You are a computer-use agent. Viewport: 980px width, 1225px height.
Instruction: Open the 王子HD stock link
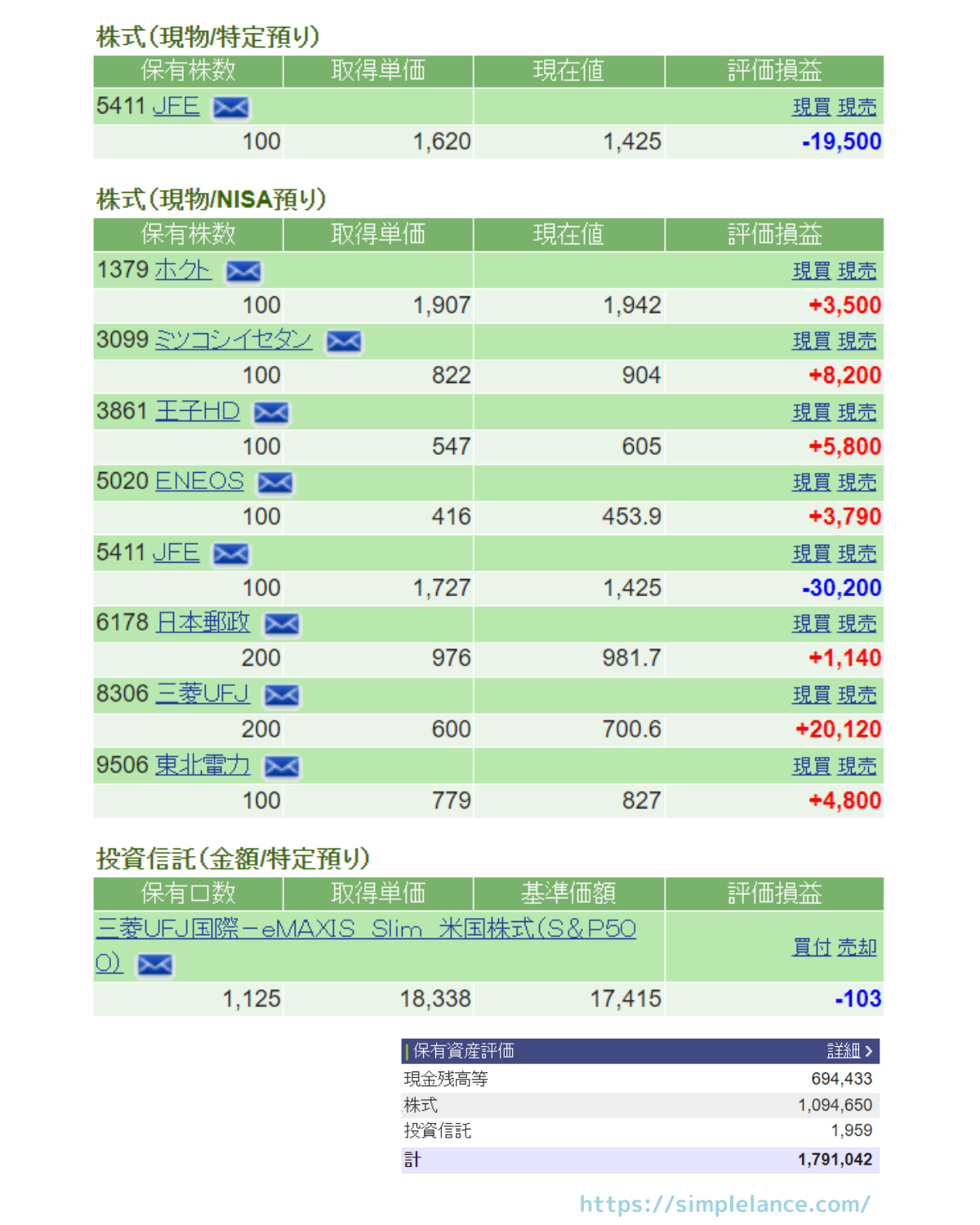pyautogui.click(x=198, y=411)
